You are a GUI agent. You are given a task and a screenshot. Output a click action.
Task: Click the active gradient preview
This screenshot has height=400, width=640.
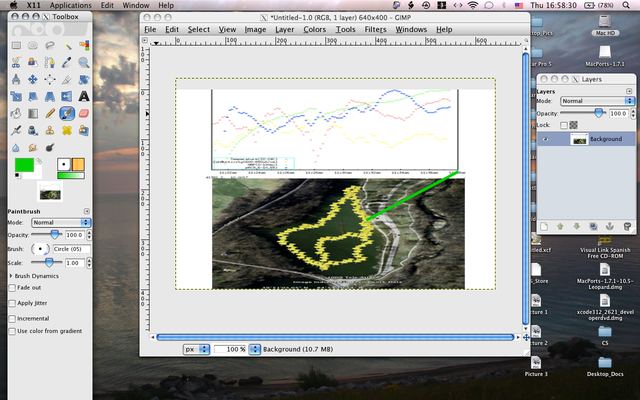click(x=71, y=176)
